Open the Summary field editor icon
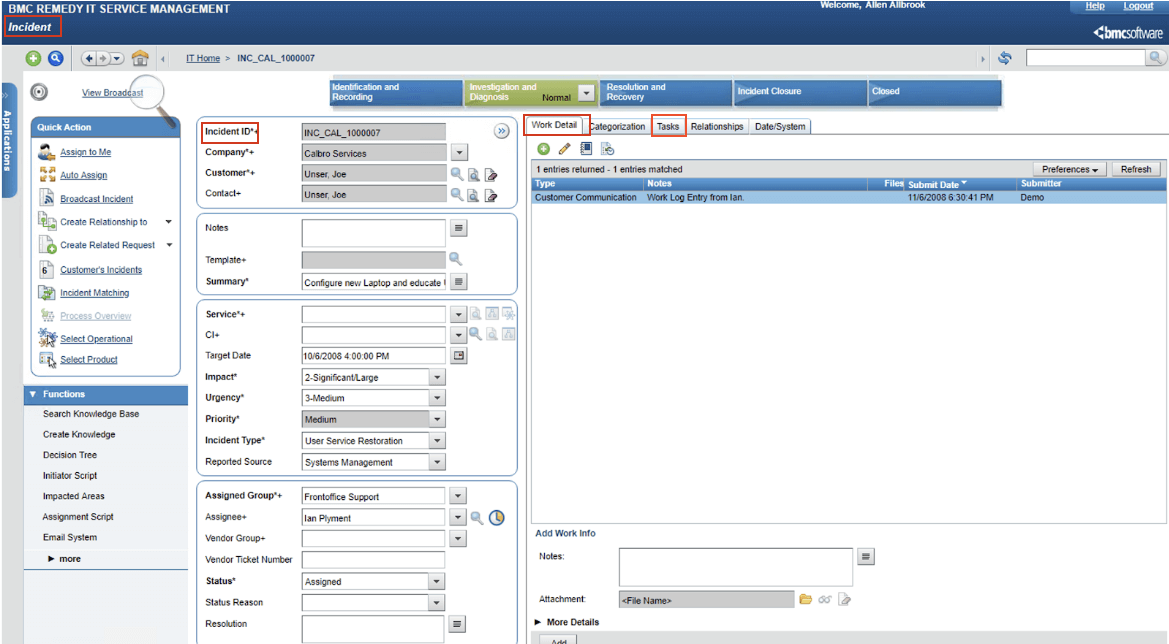 coord(459,282)
